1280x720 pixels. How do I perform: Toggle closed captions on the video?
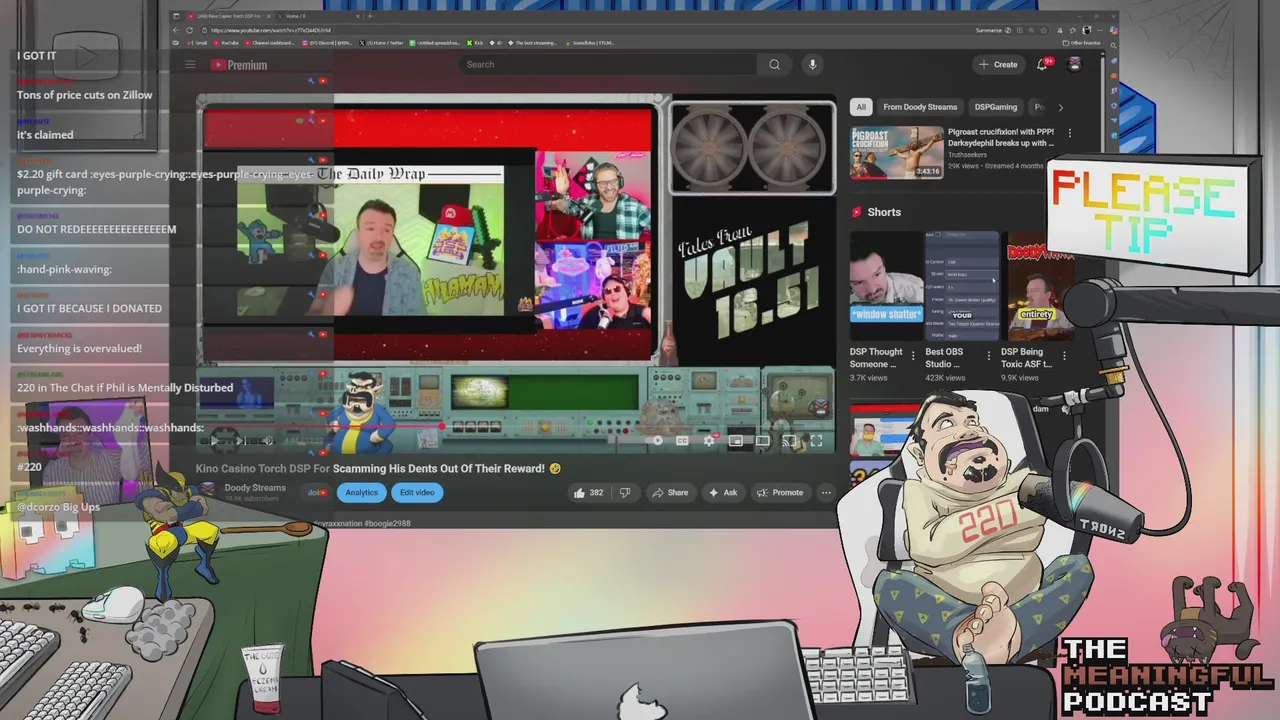coord(683,440)
